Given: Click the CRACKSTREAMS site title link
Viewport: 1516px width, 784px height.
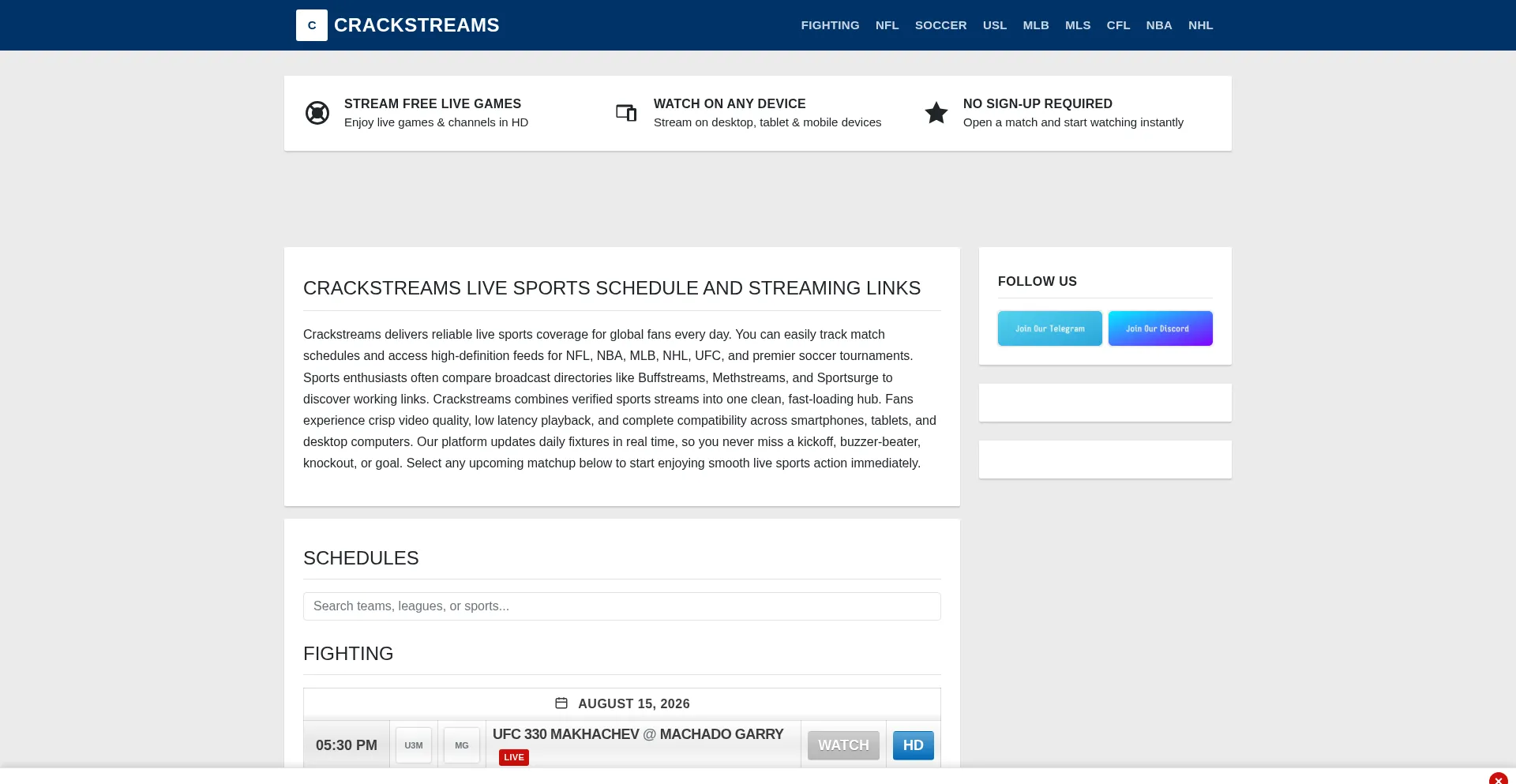Looking at the screenshot, I should (x=416, y=25).
